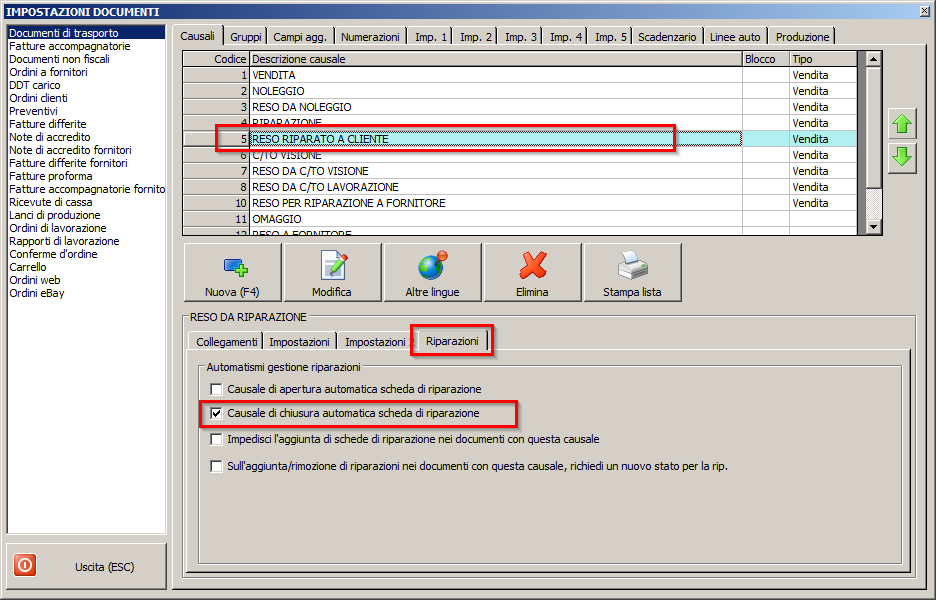Screen dimensions: 936x600
Task: Move causale down with green arrow
Action: (x=902, y=158)
